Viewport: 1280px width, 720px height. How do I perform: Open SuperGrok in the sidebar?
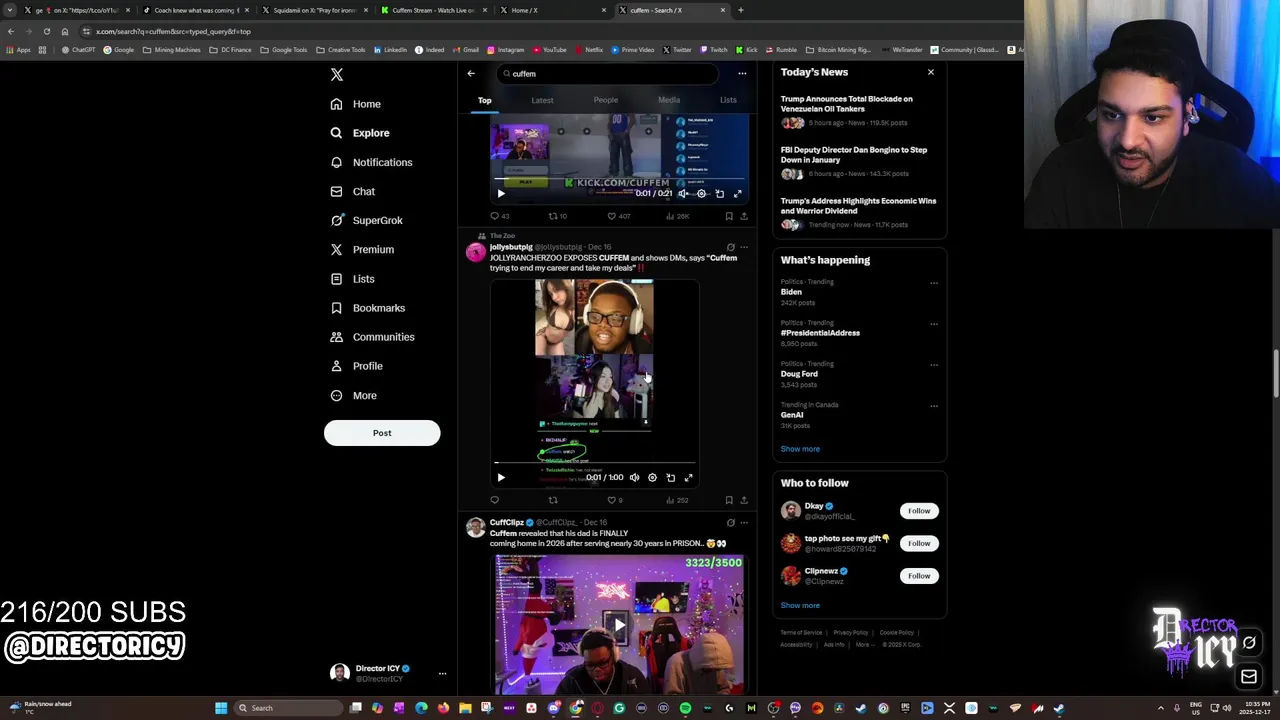point(367,220)
